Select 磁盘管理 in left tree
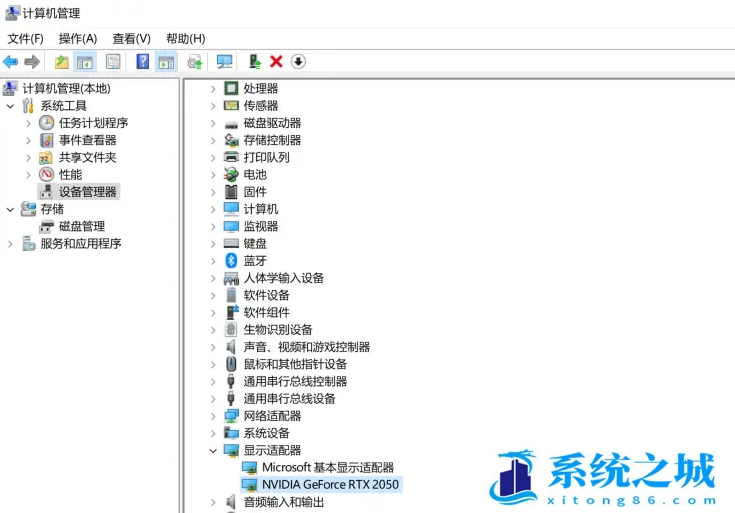The width and height of the screenshot is (735, 513). coord(81,226)
